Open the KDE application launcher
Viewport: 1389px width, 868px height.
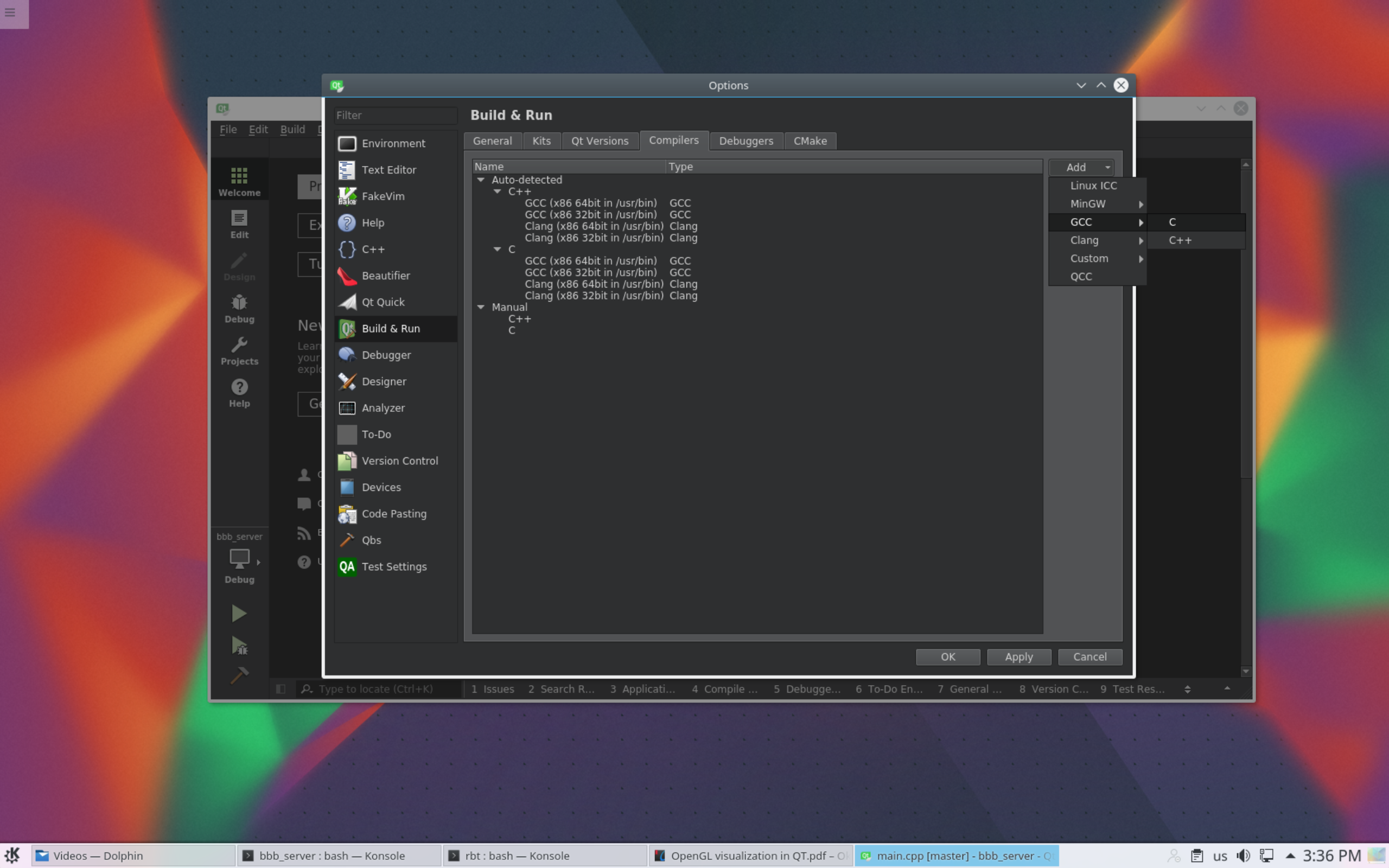coord(12,856)
